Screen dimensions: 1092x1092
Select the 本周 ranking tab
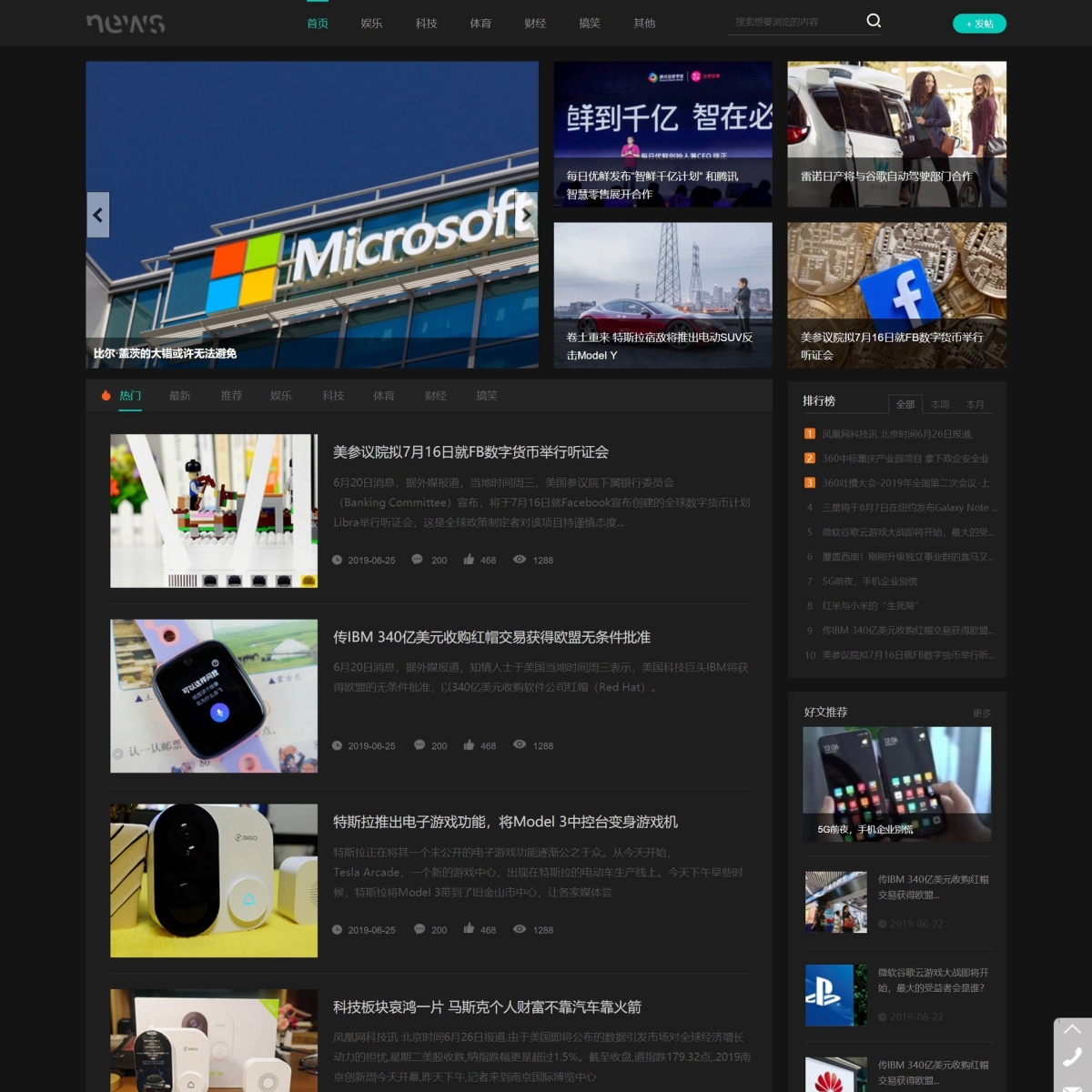pyautogui.click(x=940, y=404)
